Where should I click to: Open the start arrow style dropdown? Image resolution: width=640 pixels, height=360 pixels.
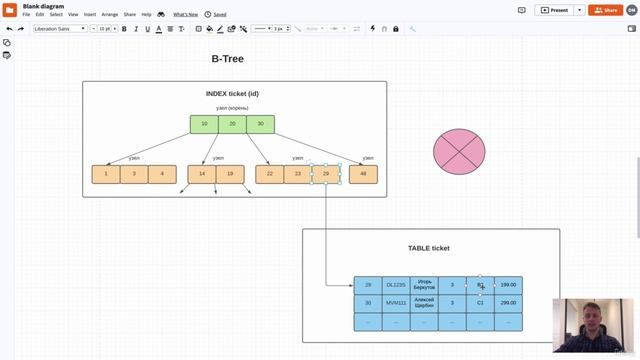point(315,29)
